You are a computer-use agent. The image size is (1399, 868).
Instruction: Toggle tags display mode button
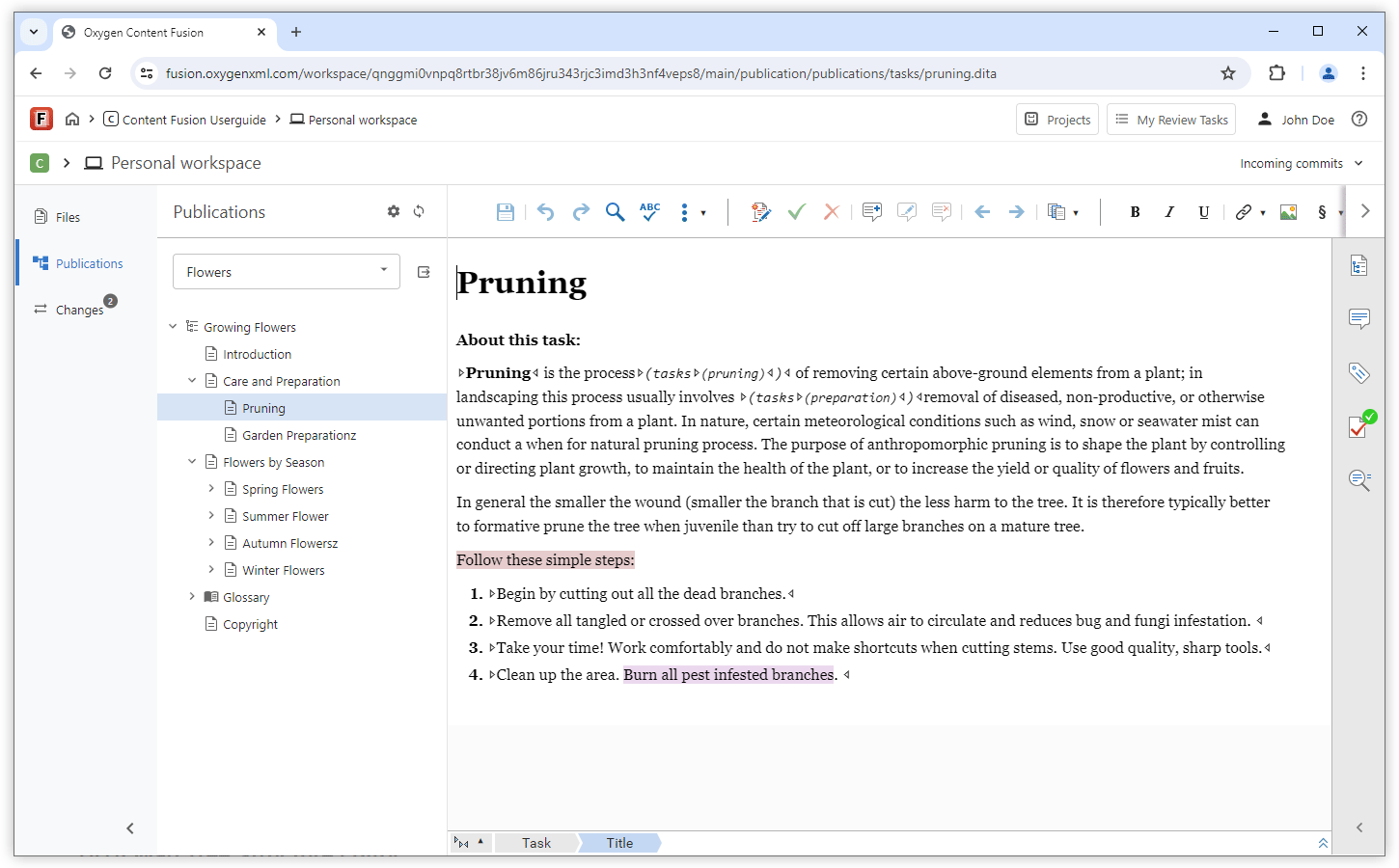point(471,843)
